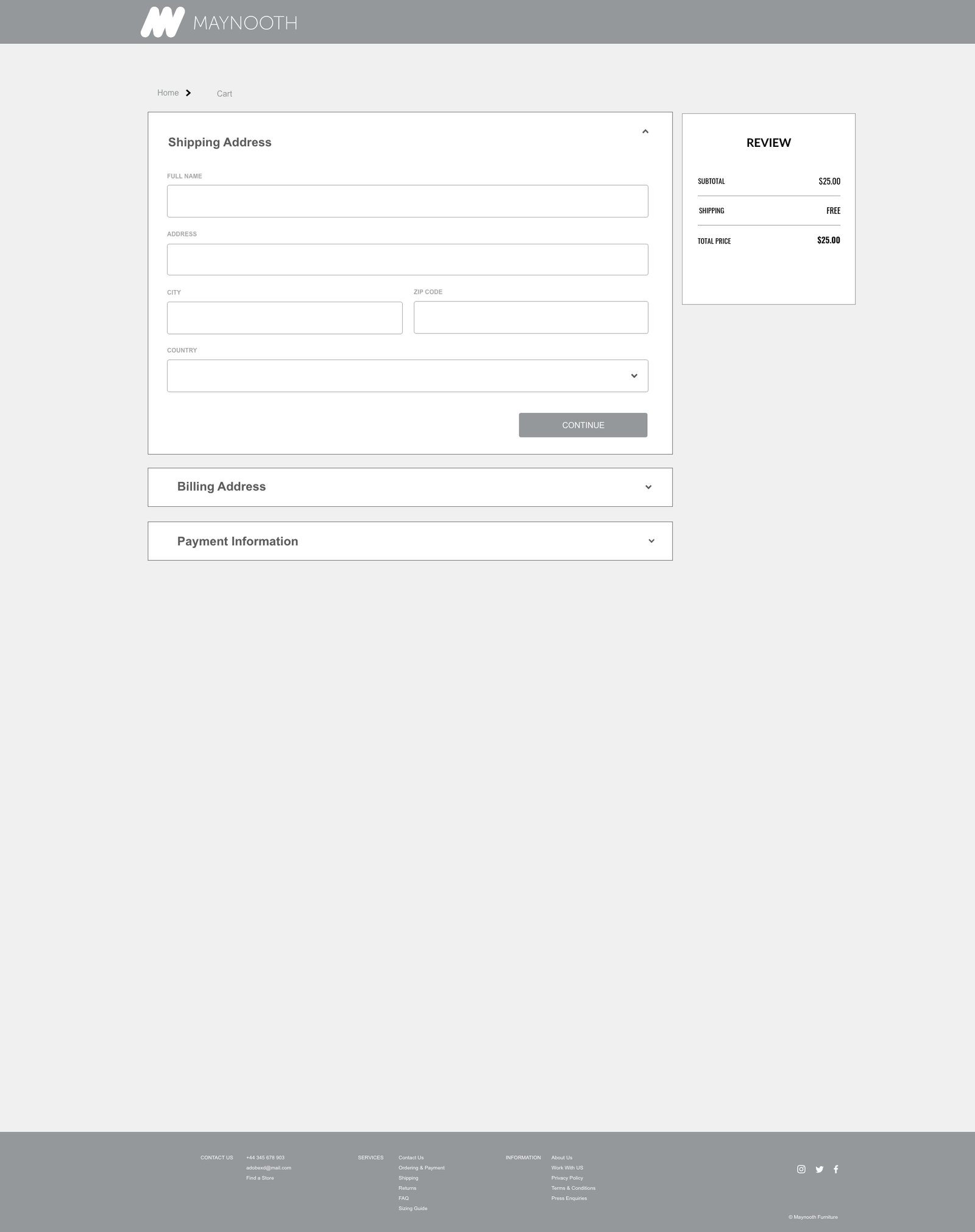Click into the Address input field
The image size is (975, 1232).
click(407, 260)
